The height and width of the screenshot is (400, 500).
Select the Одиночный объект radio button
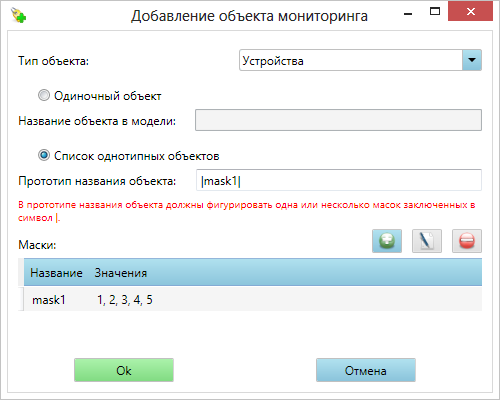pyautogui.click(x=44, y=96)
